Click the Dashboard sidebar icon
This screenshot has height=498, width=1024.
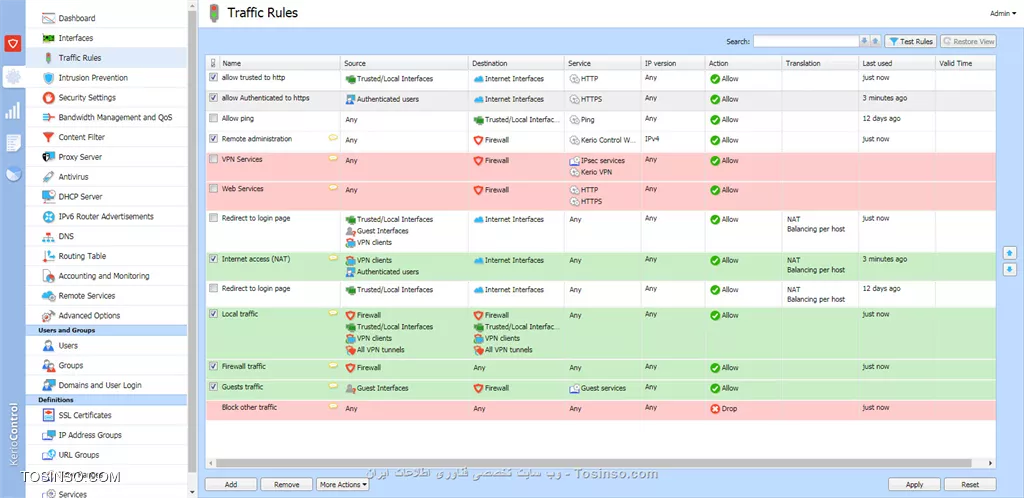(x=48, y=18)
